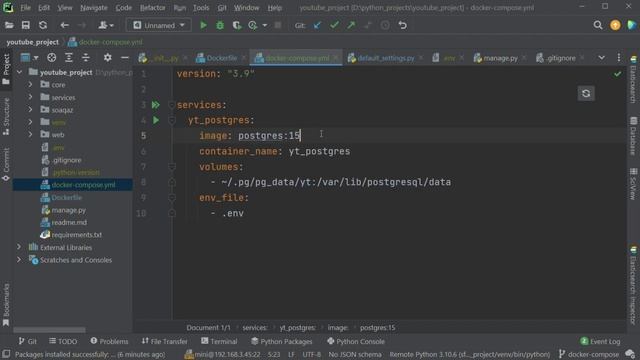
Task: Navigate forward with the right arrow
Action: click(82, 25)
